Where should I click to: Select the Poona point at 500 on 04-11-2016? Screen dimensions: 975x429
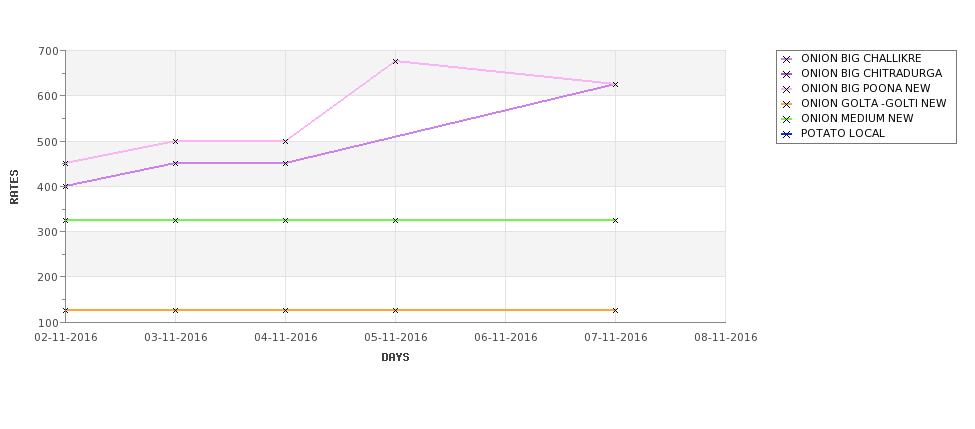[285, 142]
